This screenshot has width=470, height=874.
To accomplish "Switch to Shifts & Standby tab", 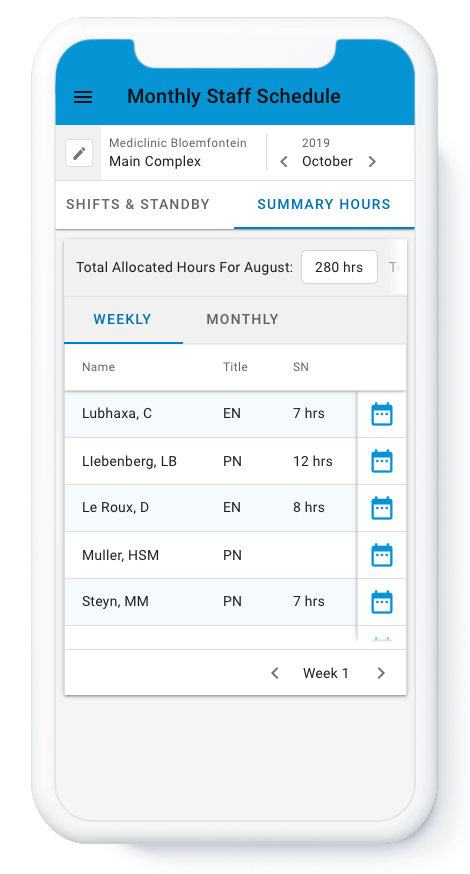I will 138,205.
